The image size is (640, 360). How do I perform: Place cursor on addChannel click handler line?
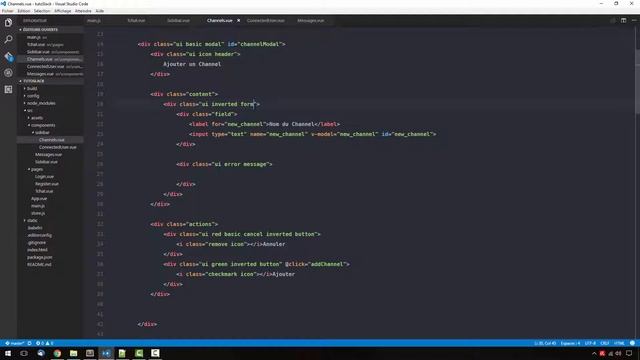click(x=256, y=264)
